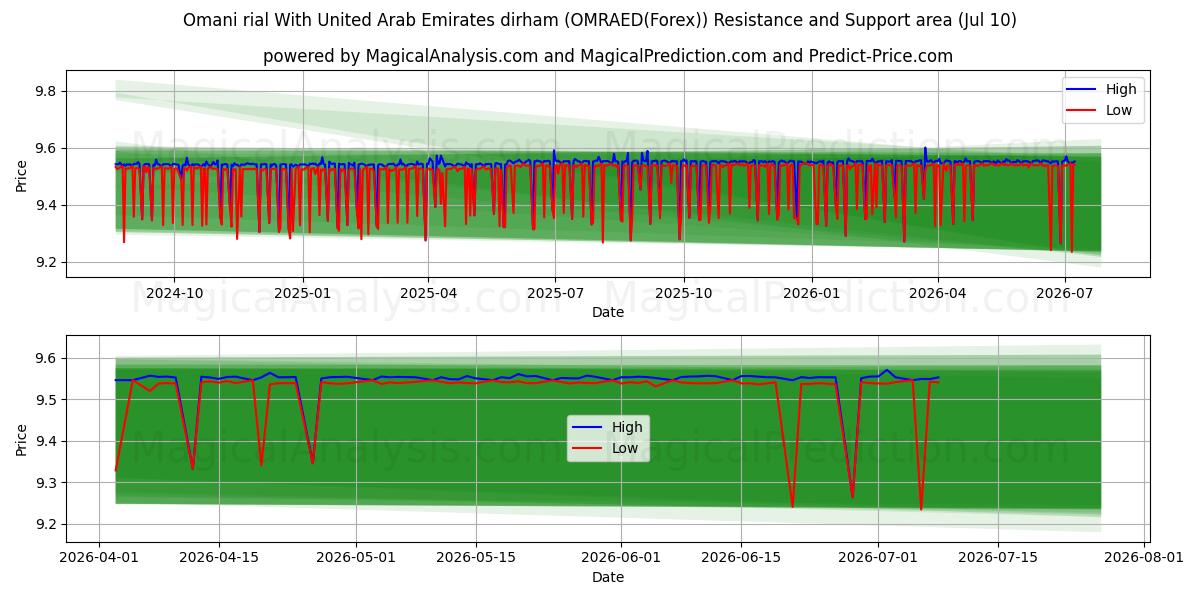This screenshot has height=600, width=1200.
Task: Click the 2026-05-01 date tick
Action: click(x=356, y=557)
